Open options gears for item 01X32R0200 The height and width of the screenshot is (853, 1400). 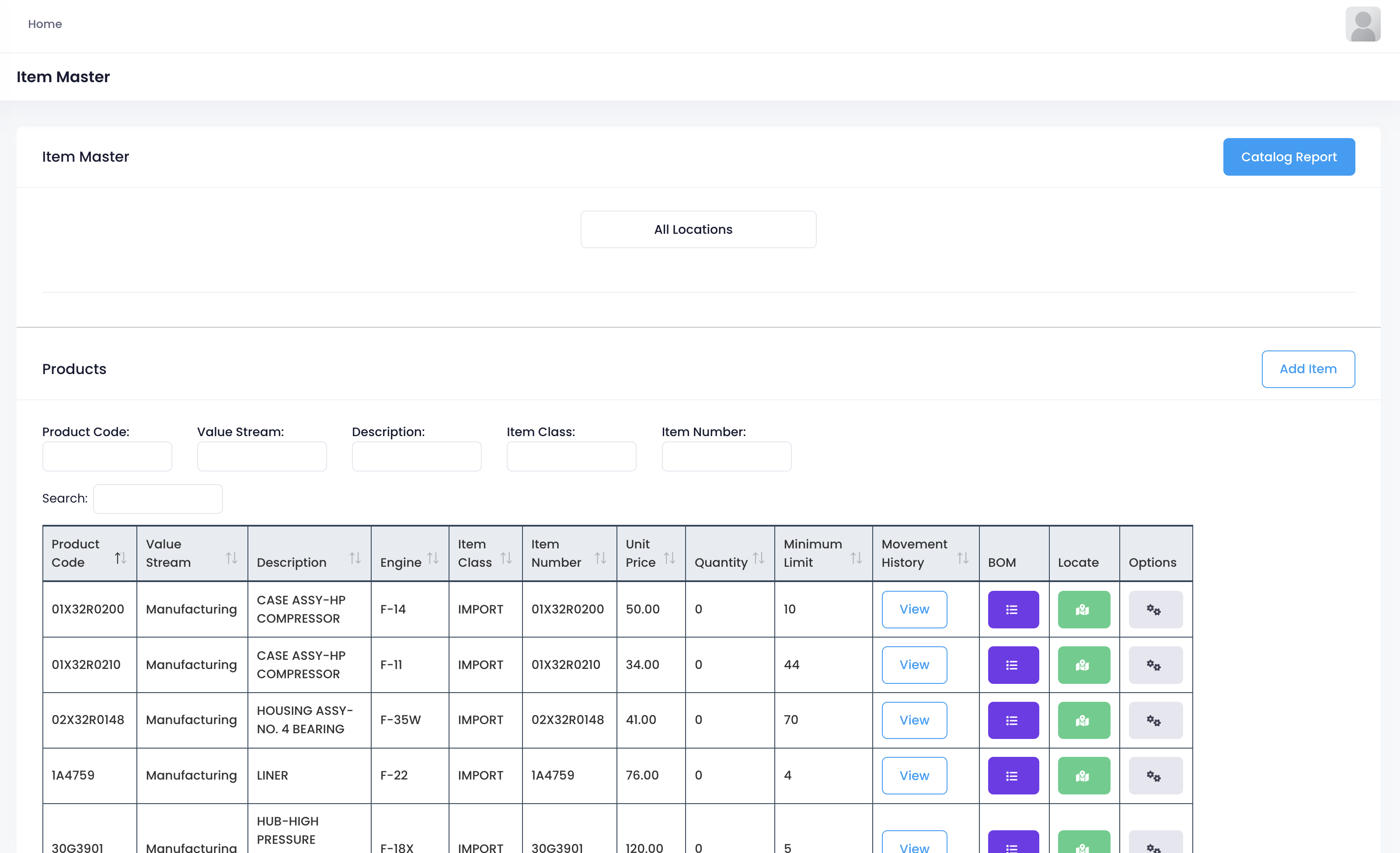pyautogui.click(x=1155, y=609)
